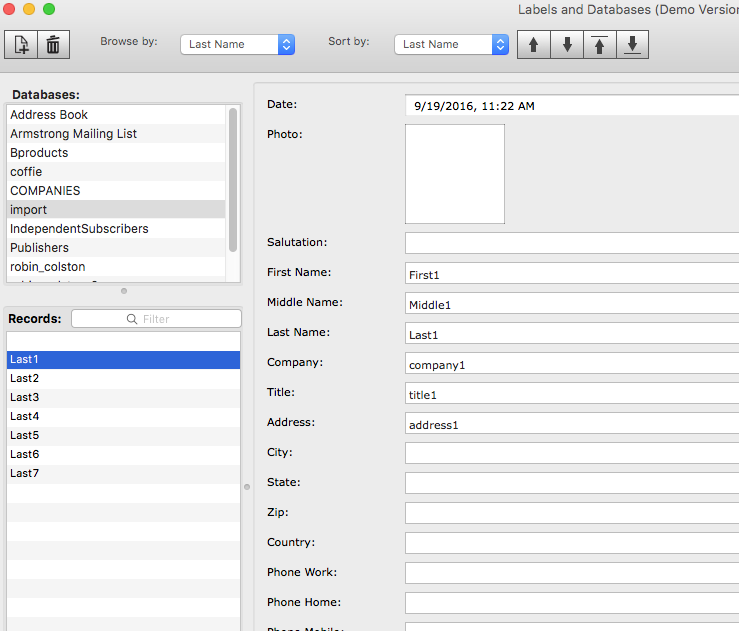
Task: Click the move down arrow icon
Action: (567, 45)
